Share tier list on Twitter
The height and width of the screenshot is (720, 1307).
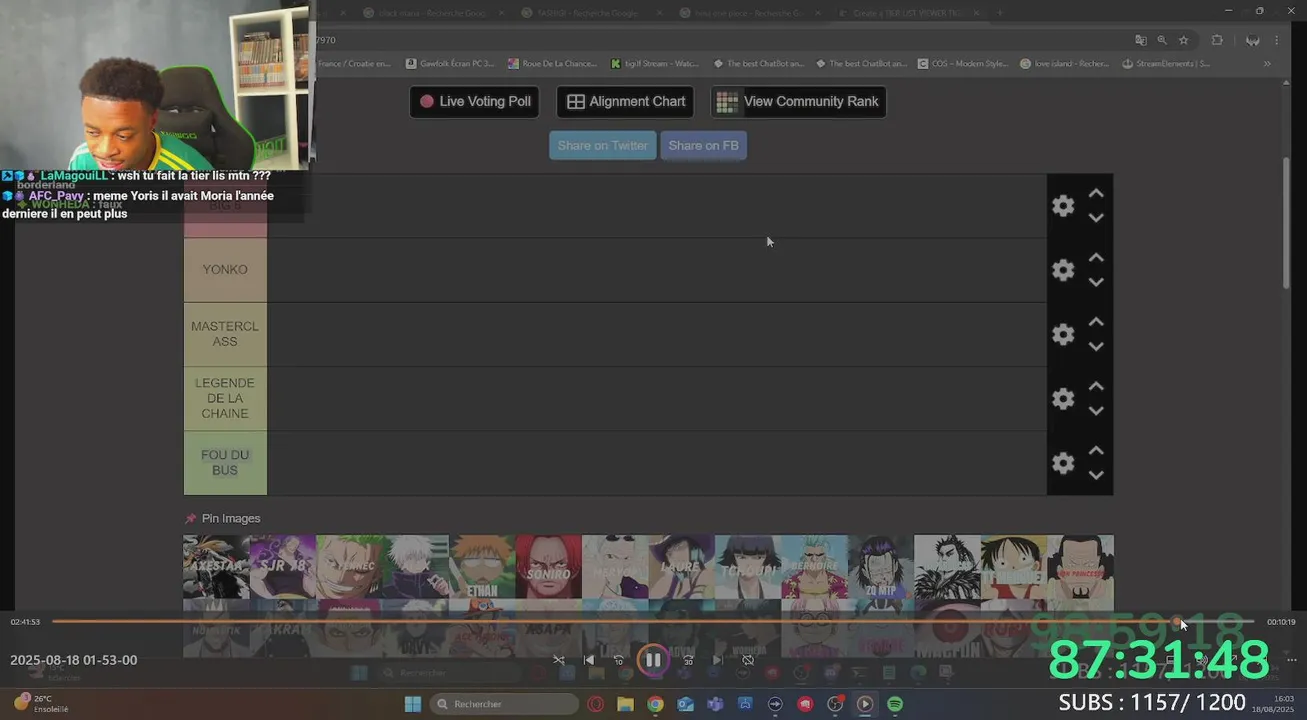click(602, 145)
